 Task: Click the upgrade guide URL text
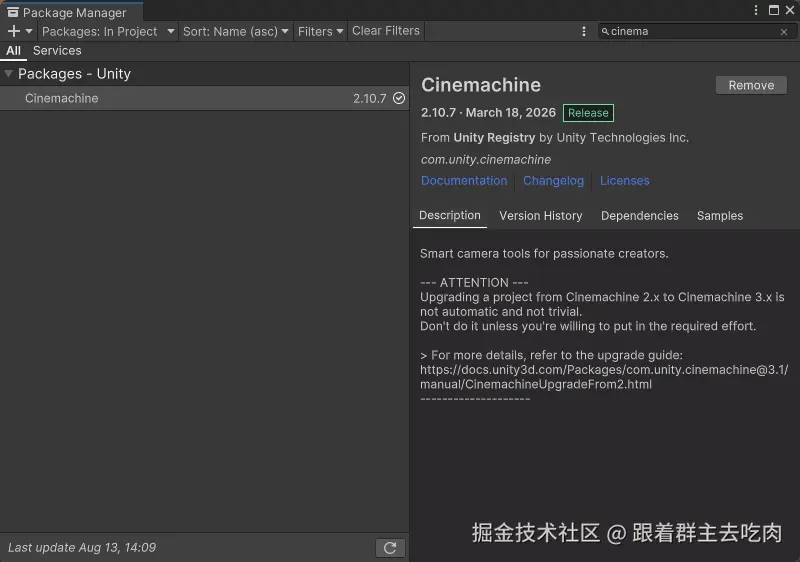pyautogui.click(x=604, y=377)
